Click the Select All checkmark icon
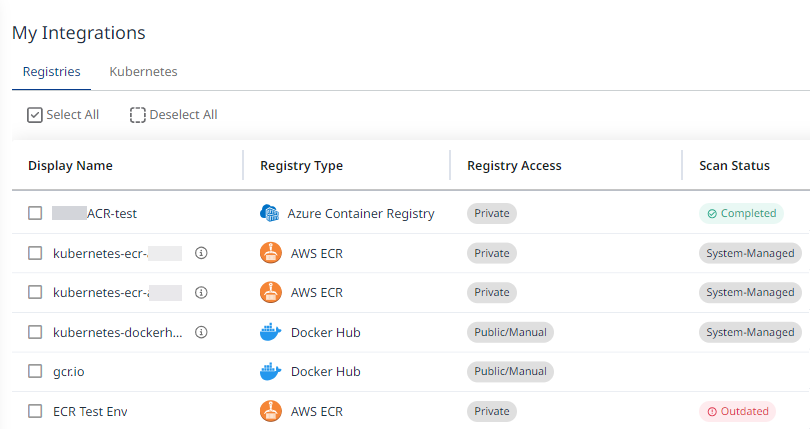Viewport: 810px width, 429px height. tap(34, 115)
